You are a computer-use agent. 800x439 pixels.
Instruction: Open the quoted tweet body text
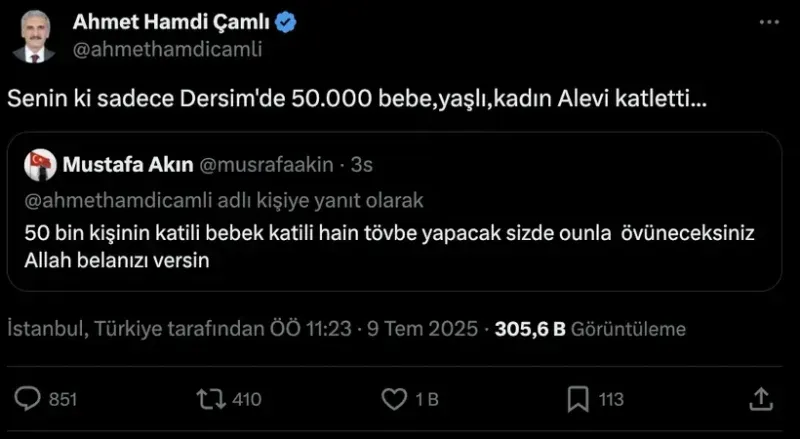pos(388,245)
